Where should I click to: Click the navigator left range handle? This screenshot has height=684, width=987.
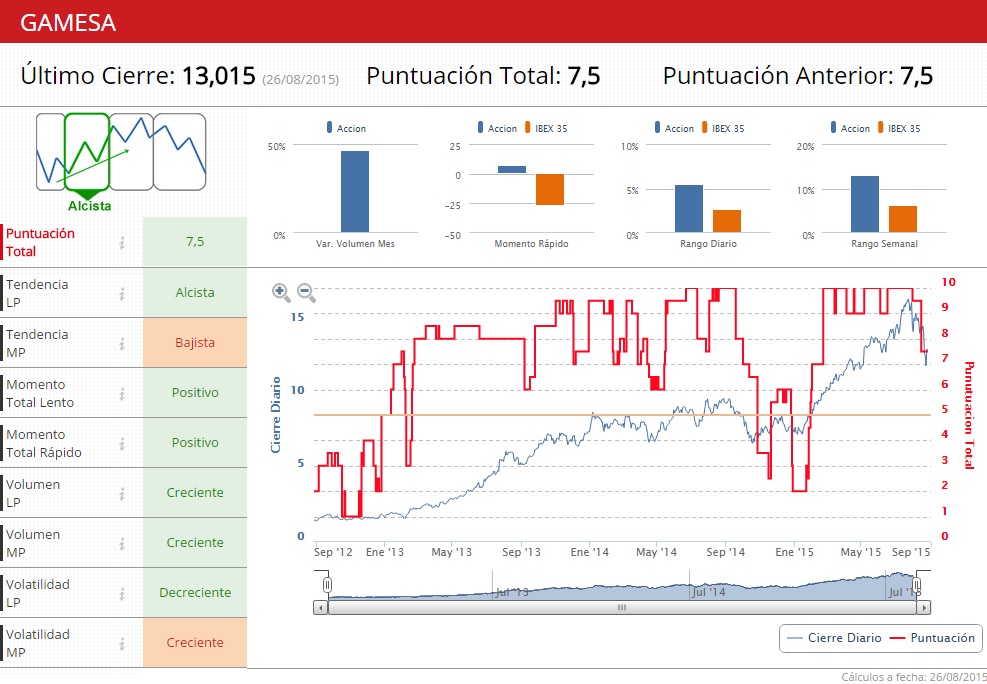[x=327, y=585]
